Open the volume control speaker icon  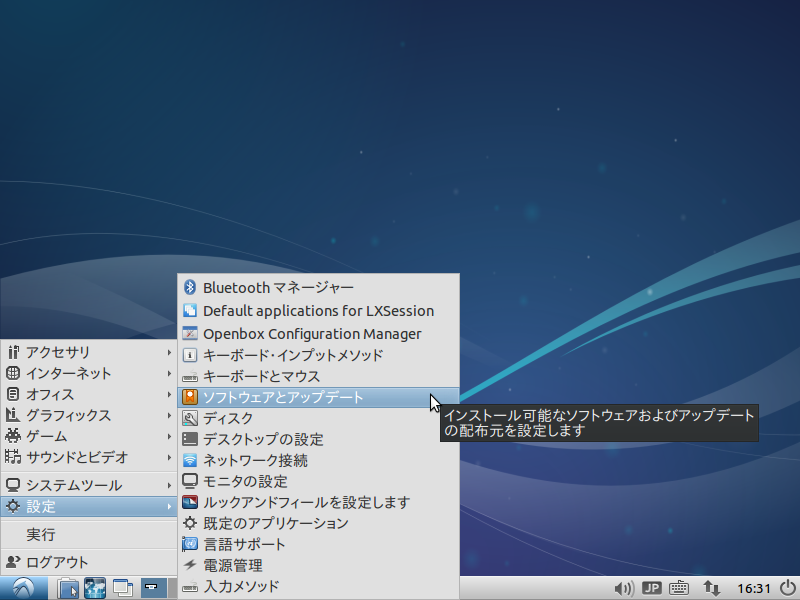pos(622,588)
